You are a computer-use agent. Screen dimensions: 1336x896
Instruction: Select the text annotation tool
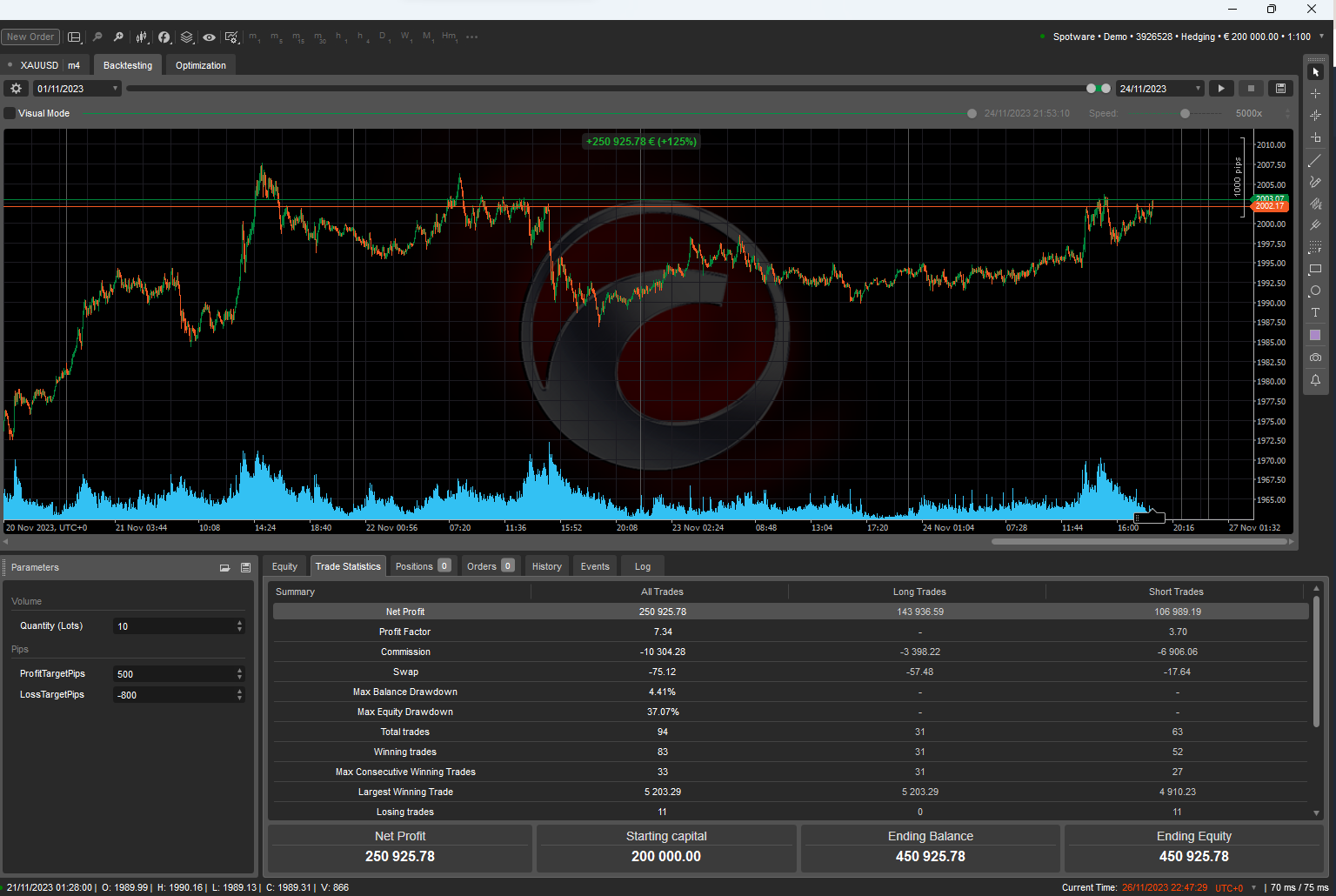pyautogui.click(x=1315, y=313)
